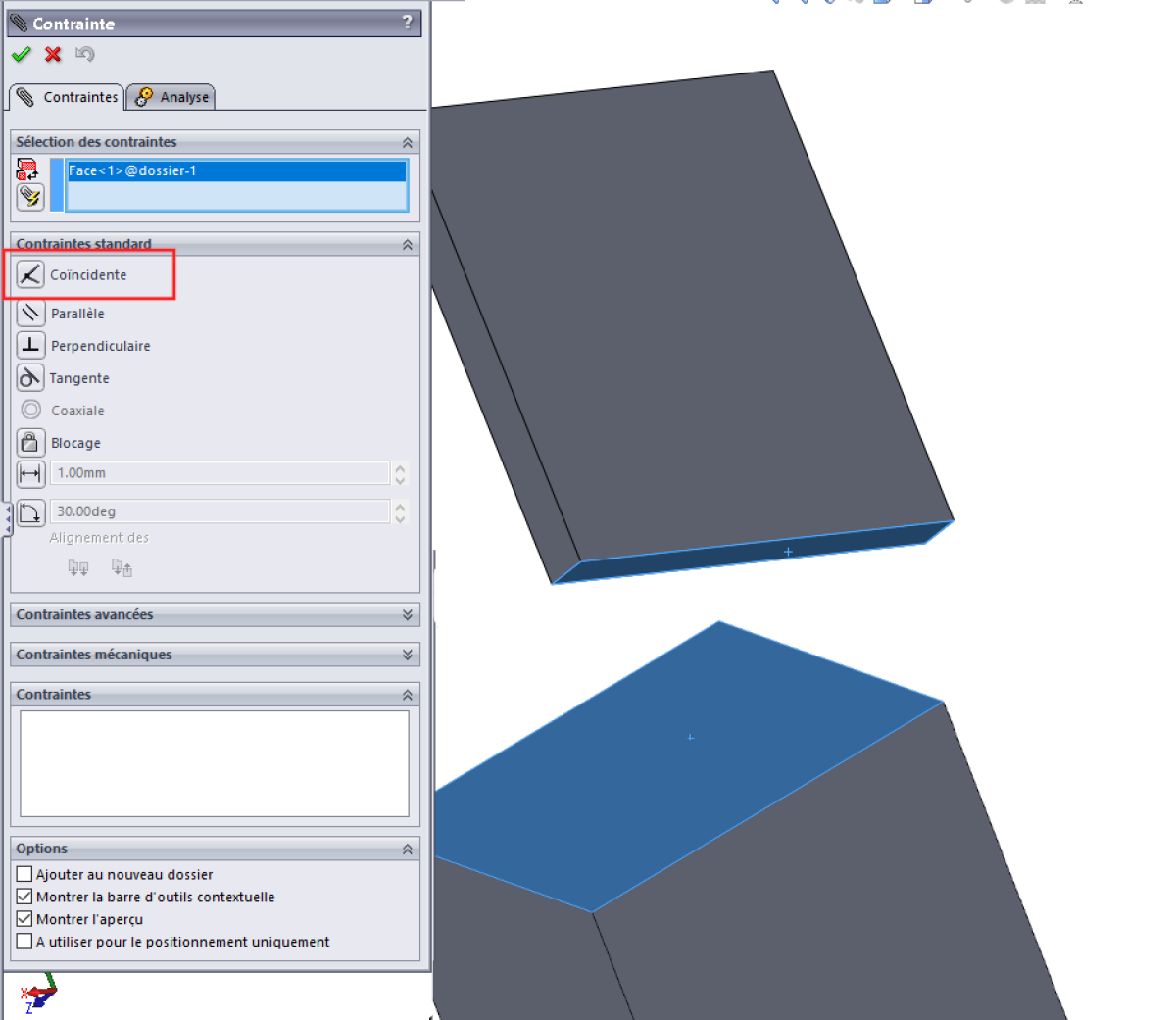Select the Coïncidente mate icon

(x=30, y=274)
